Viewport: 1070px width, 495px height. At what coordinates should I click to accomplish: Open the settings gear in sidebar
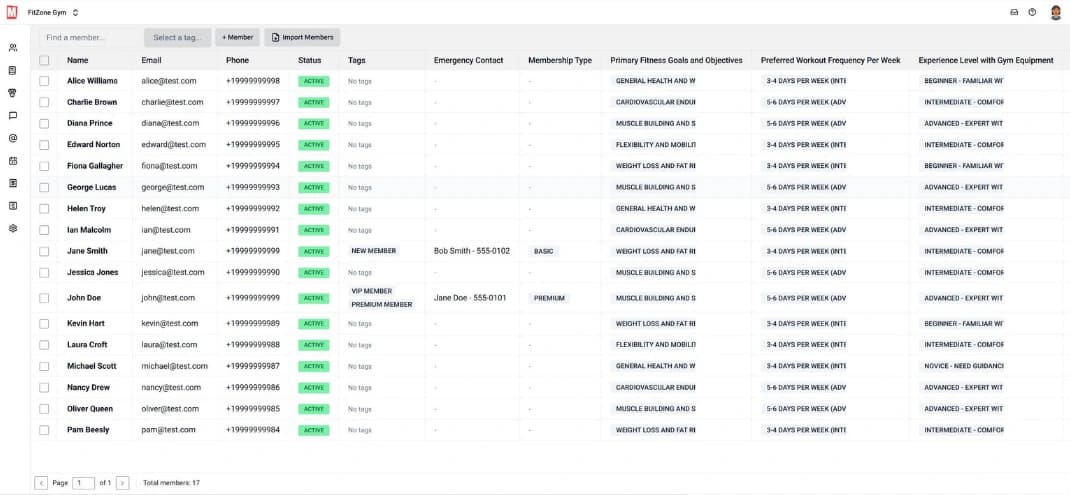(x=13, y=228)
